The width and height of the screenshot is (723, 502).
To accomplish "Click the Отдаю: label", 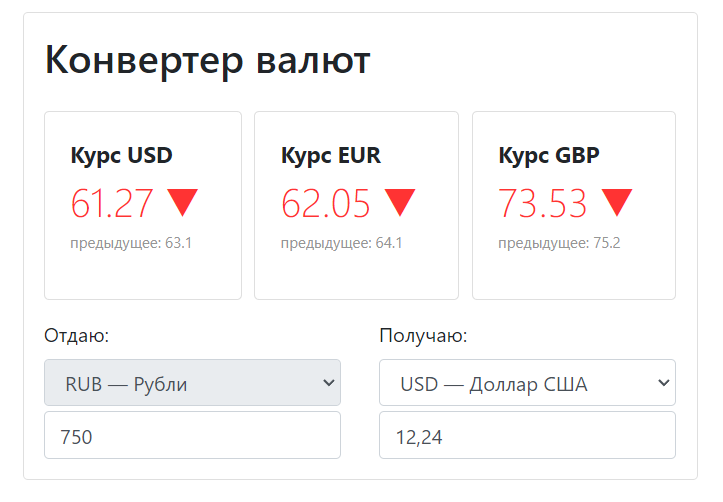I will pyautogui.click(x=77, y=336).
